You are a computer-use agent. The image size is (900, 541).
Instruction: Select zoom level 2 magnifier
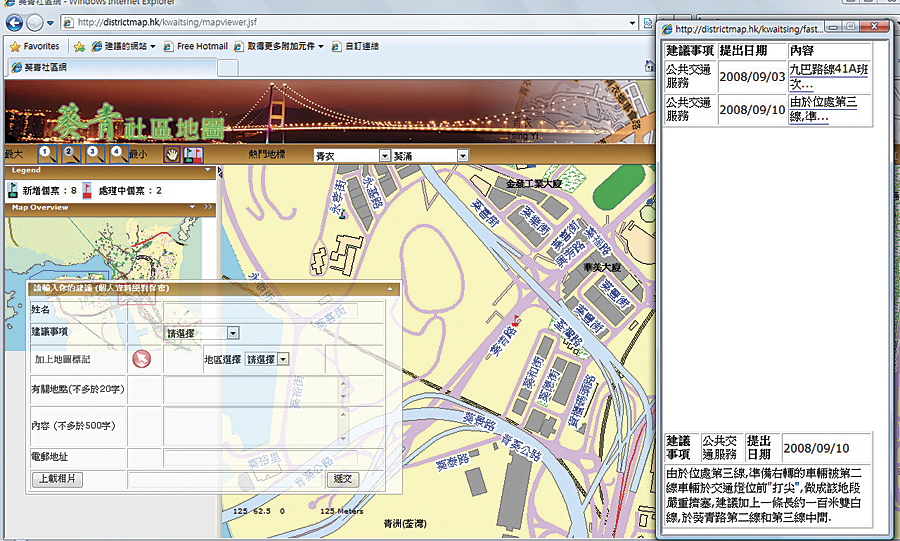(71, 154)
